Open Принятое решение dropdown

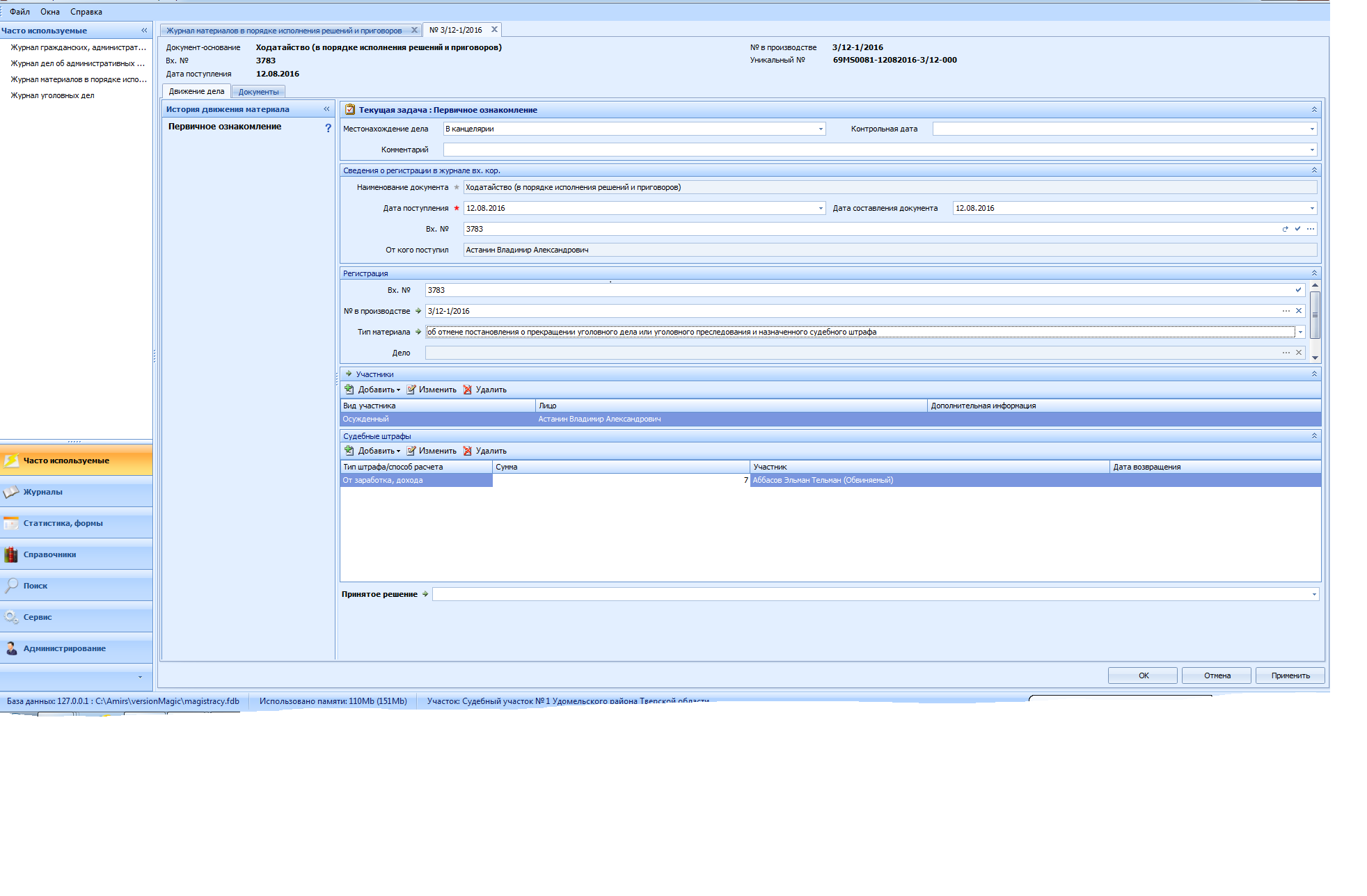click(1314, 594)
